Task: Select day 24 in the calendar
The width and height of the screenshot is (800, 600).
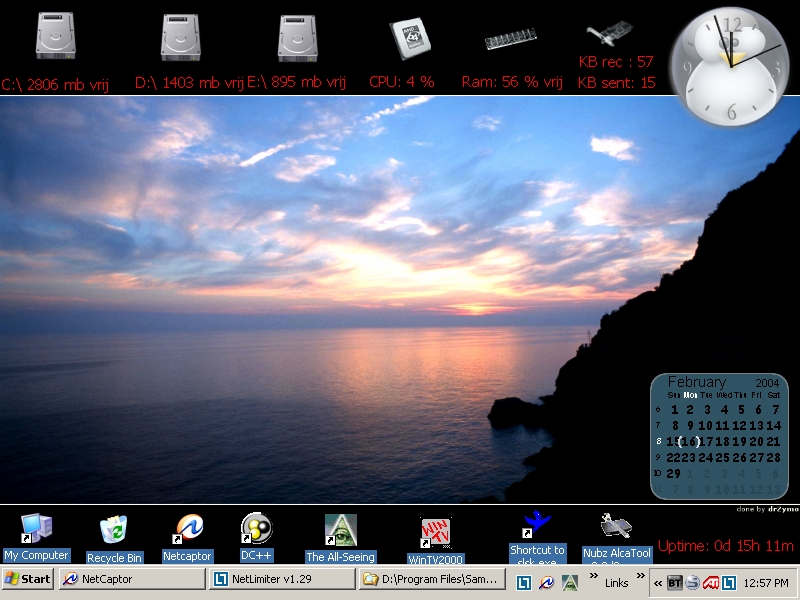Action: tap(706, 458)
